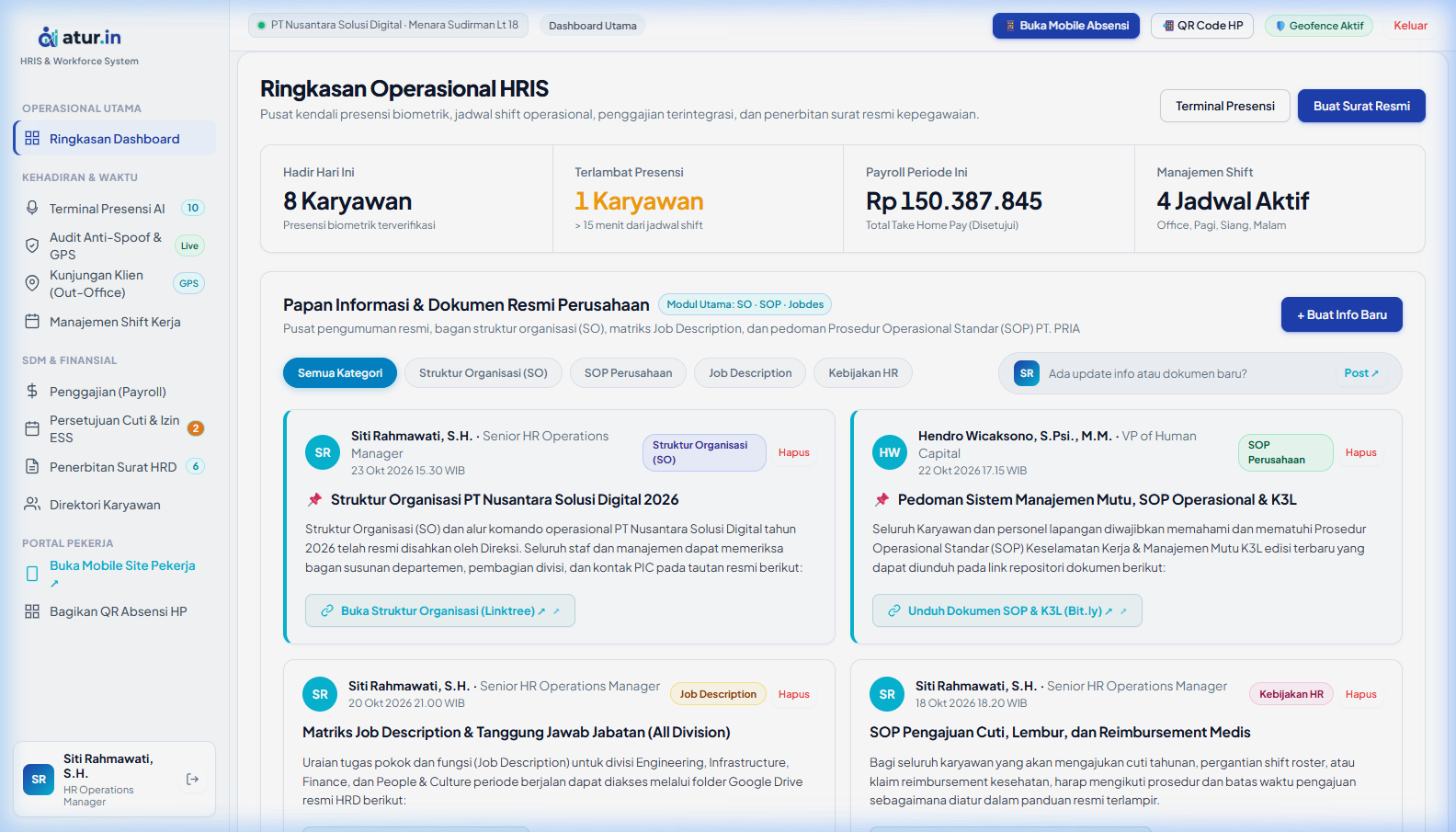1456x832 pixels.
Task: Go to Direktori Karyawan menu item
Action: (114, 505)
